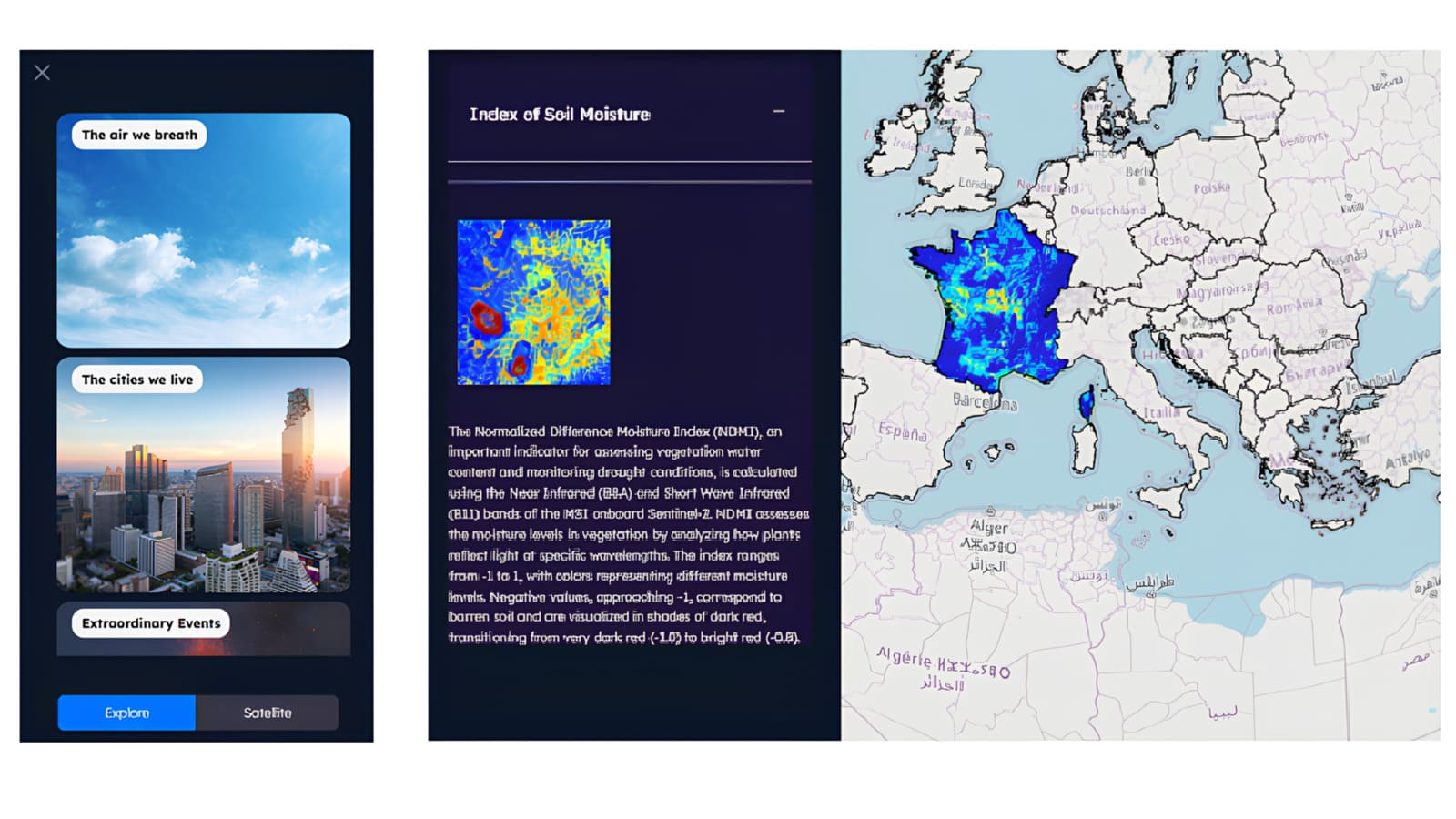Screen dimensions: 1456x819
Task: Click the Deutschland label on the map
Action: coord(1107,210)
